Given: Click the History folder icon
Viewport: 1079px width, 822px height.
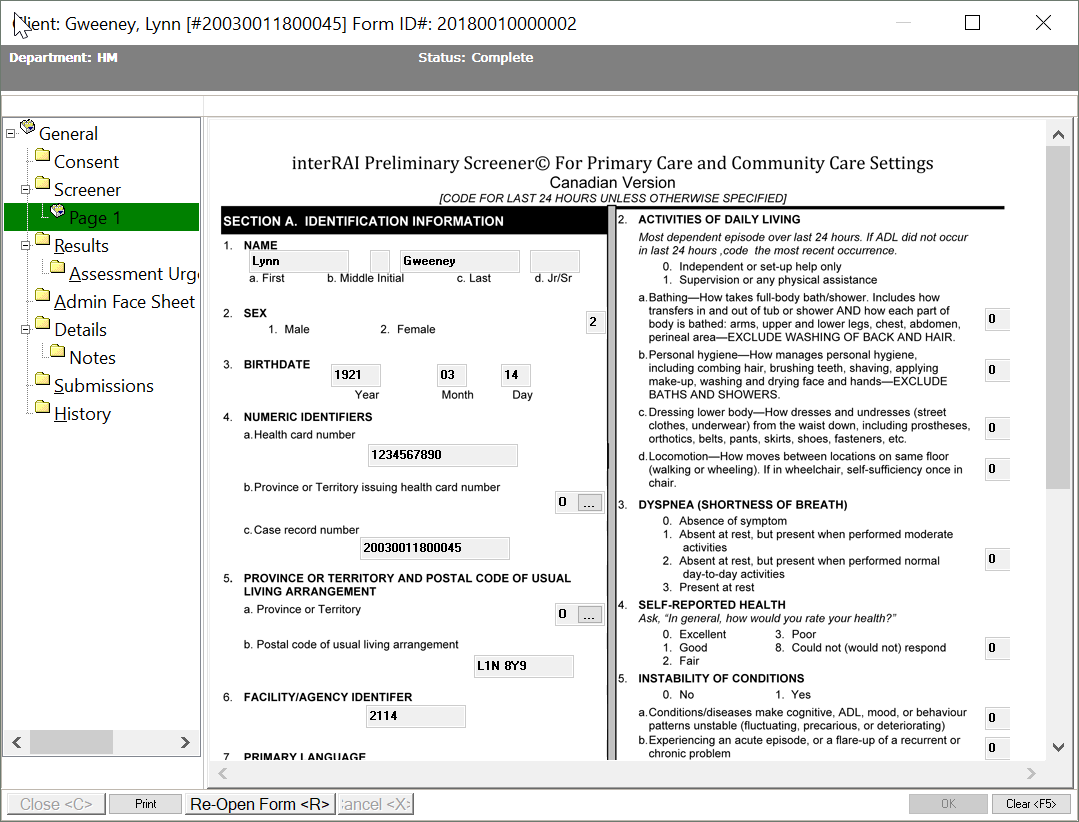Looking at the screenshot, I should tap(43, 407).
